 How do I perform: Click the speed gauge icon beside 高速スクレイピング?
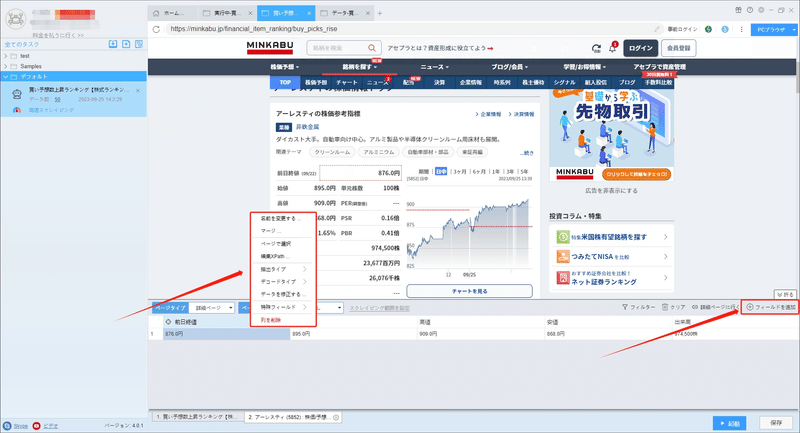tap(17, 110)
